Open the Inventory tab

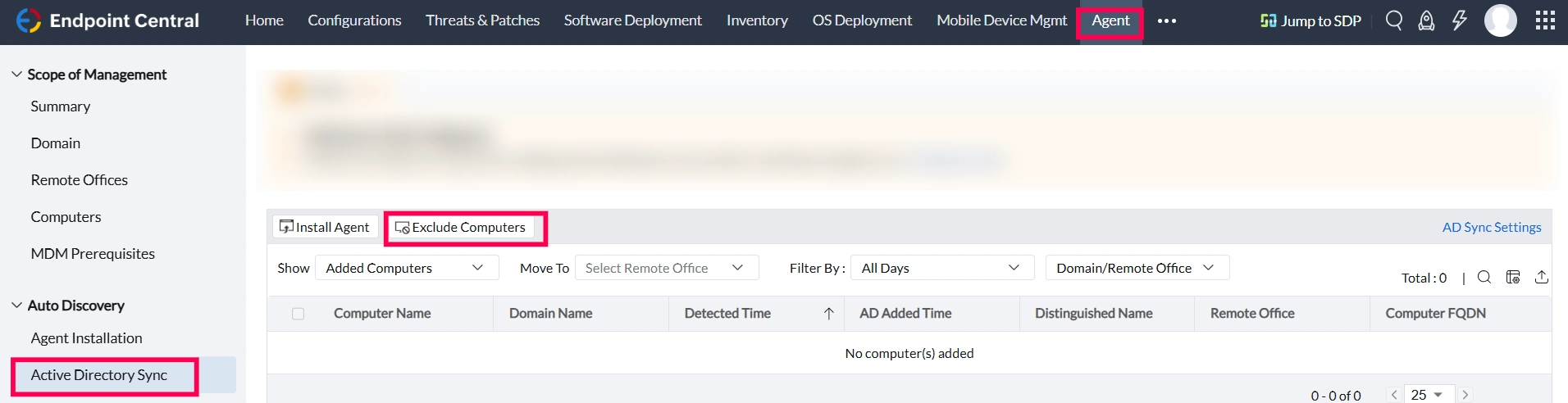(x=757, y=20)
